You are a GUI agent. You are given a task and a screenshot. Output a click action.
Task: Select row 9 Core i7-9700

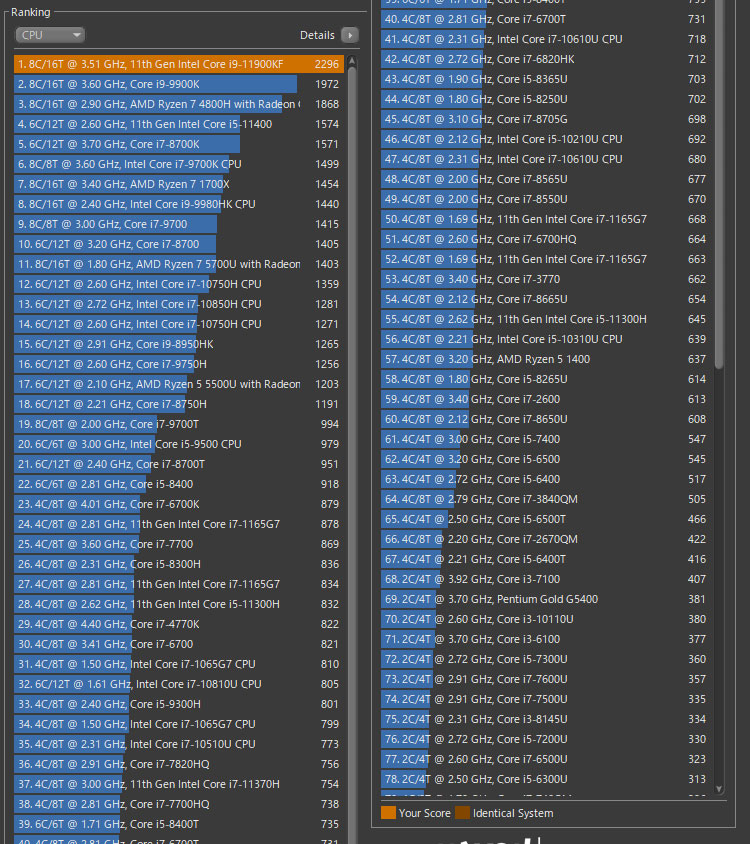click(x=179, y=224)
